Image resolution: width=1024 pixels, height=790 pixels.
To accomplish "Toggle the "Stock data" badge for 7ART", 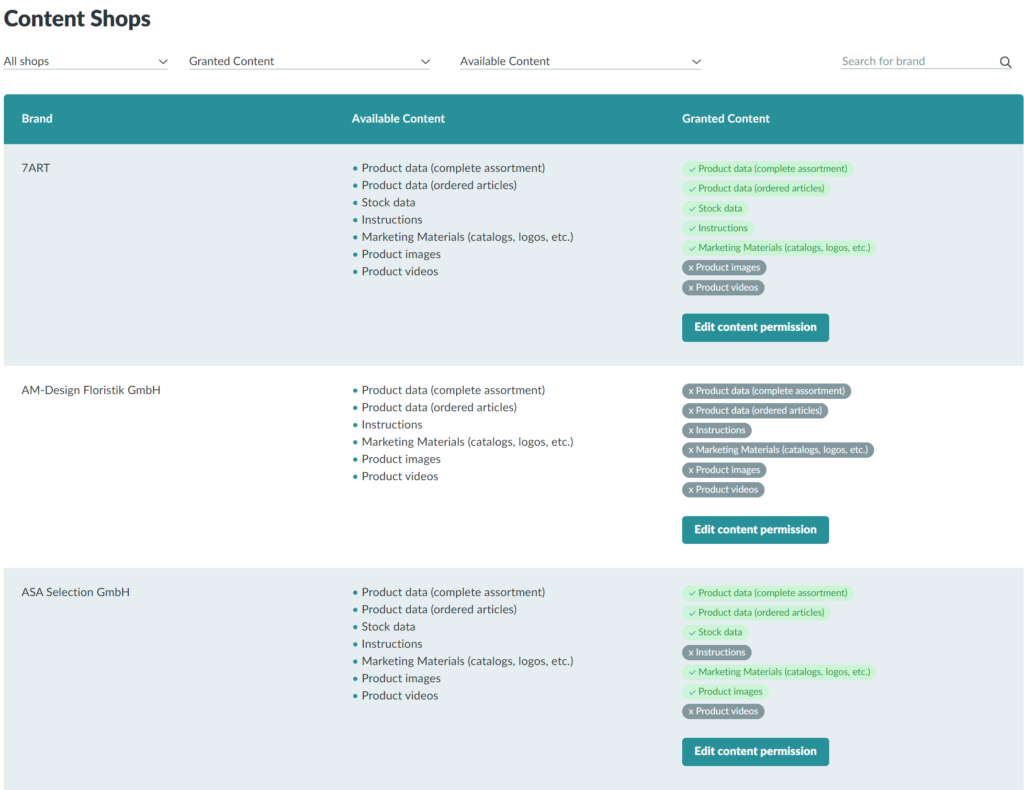I will click(x=715, y=208).
